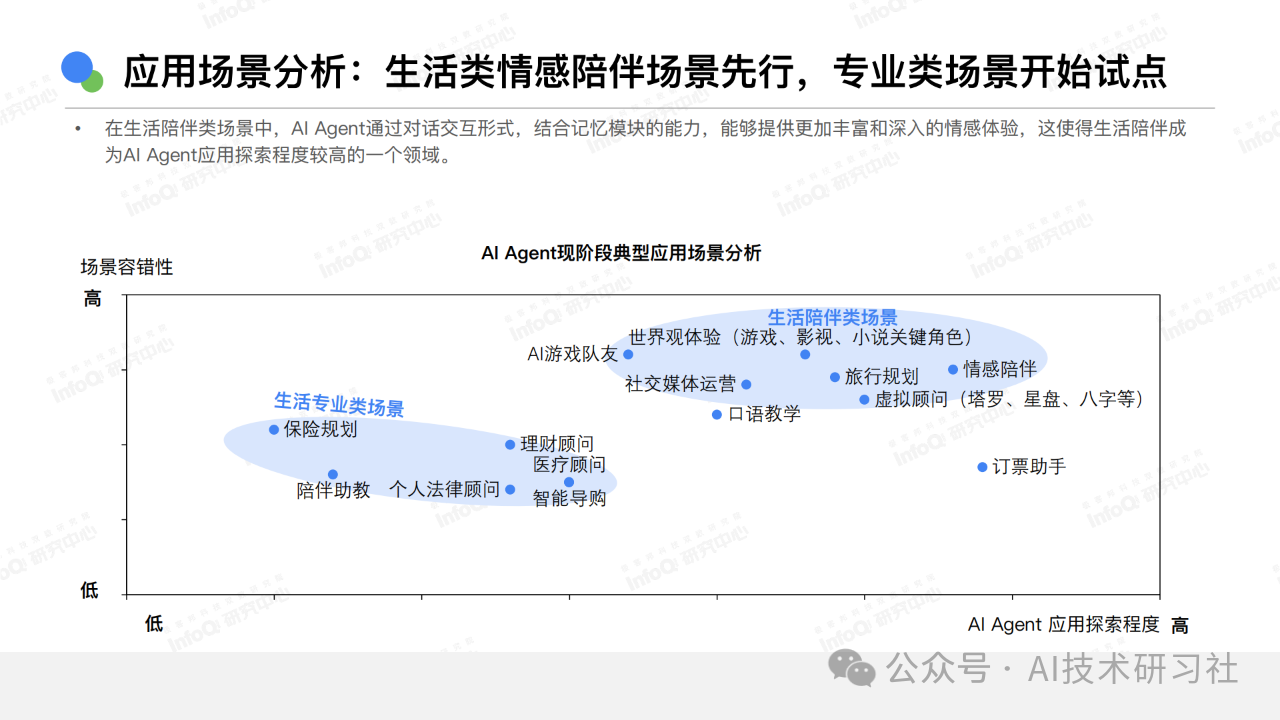Image resolution: width=1280 pixels, height=720 pixels.
Task: Click the 智能导购 label text
Action: click(569, 498)
